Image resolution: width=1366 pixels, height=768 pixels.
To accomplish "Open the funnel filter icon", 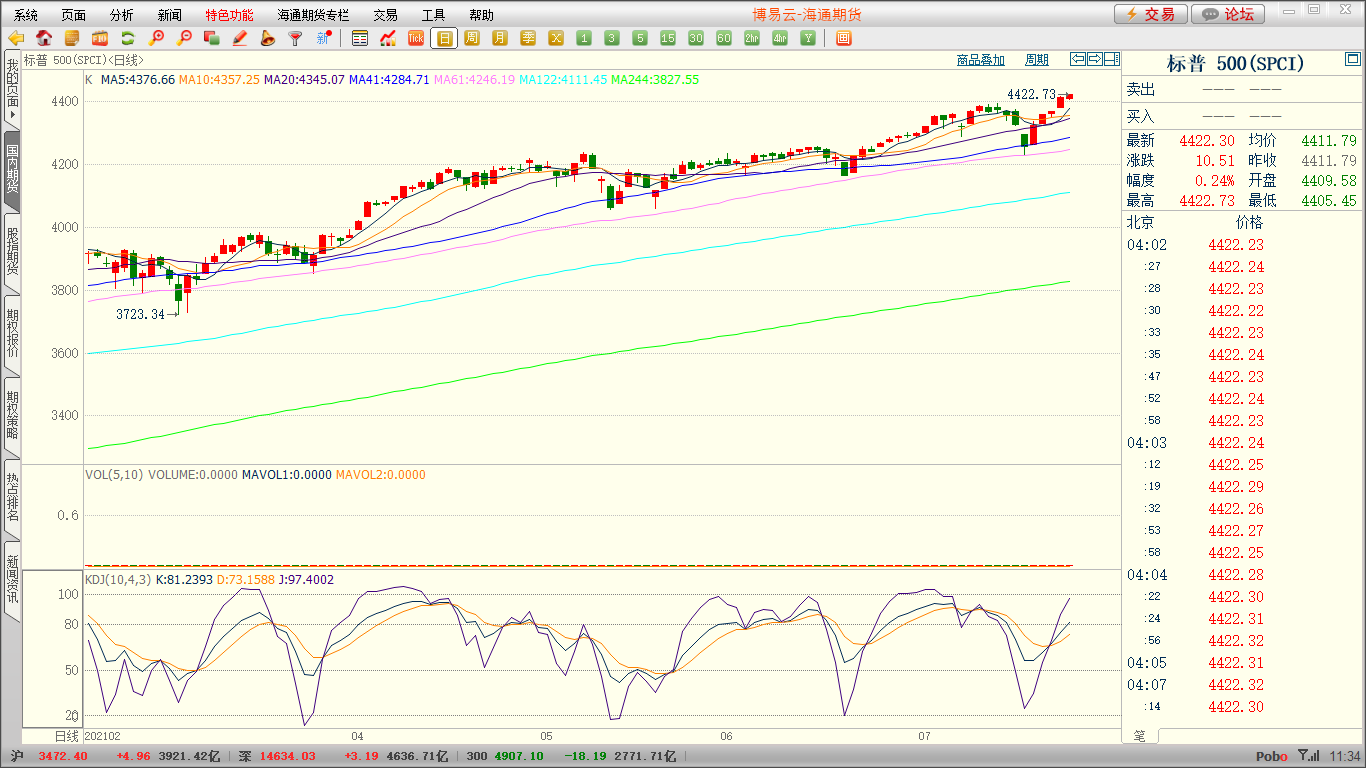I will point(295,38).
